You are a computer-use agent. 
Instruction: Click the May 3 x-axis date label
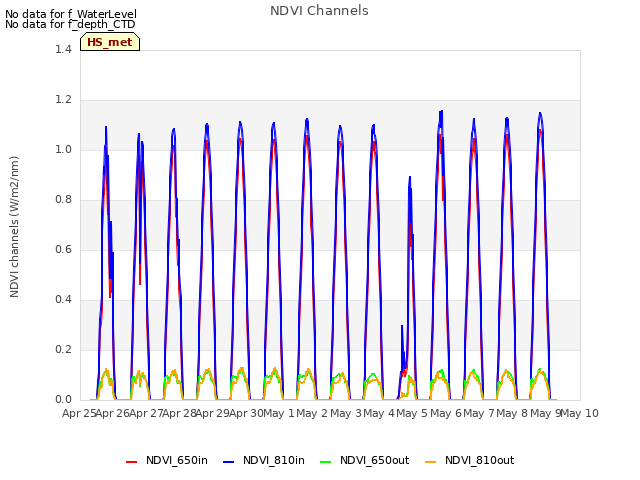[346, 413]
